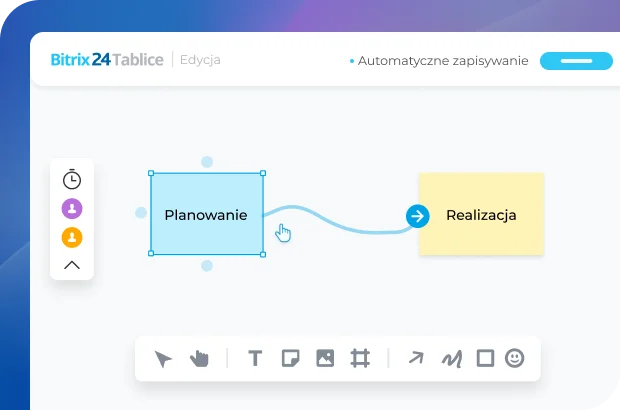Screen dimensions: 620x410
Task: Click top connection dot above Planowanie
Action: 207,161
